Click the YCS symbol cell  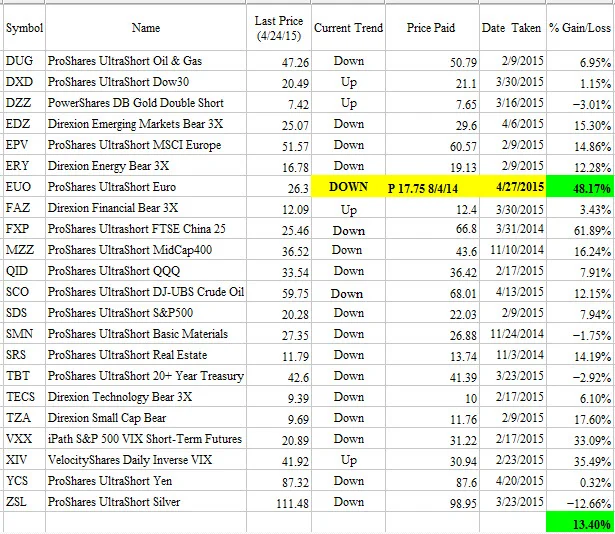24,481
